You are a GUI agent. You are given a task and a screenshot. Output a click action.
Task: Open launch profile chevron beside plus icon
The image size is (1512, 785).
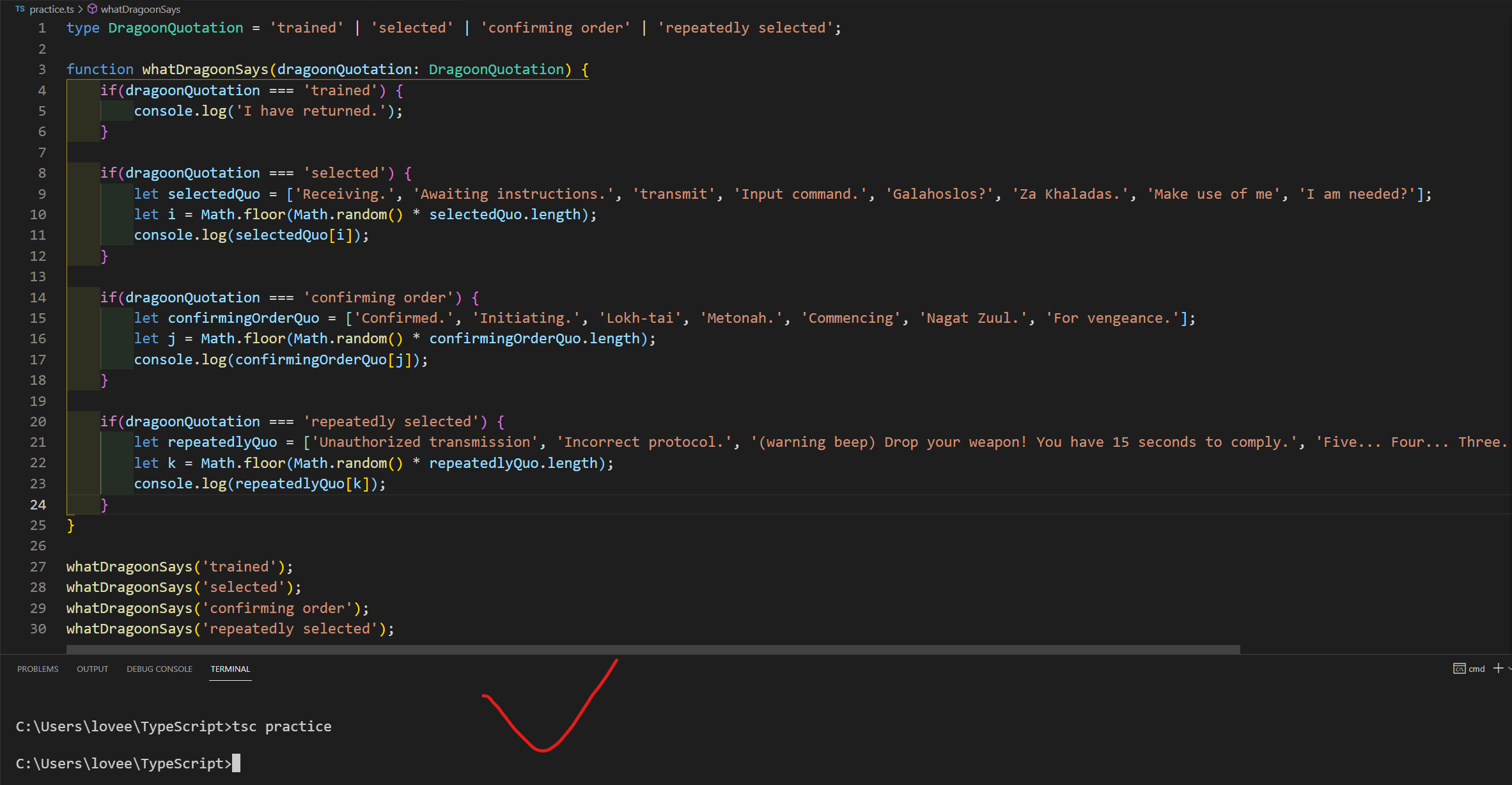pos(1509,669)
